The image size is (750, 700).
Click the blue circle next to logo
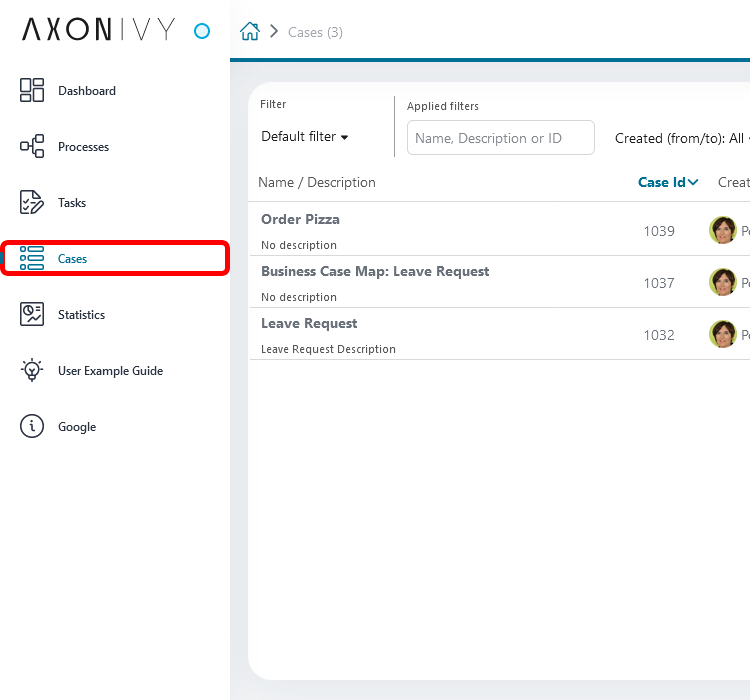pos(202,31)
